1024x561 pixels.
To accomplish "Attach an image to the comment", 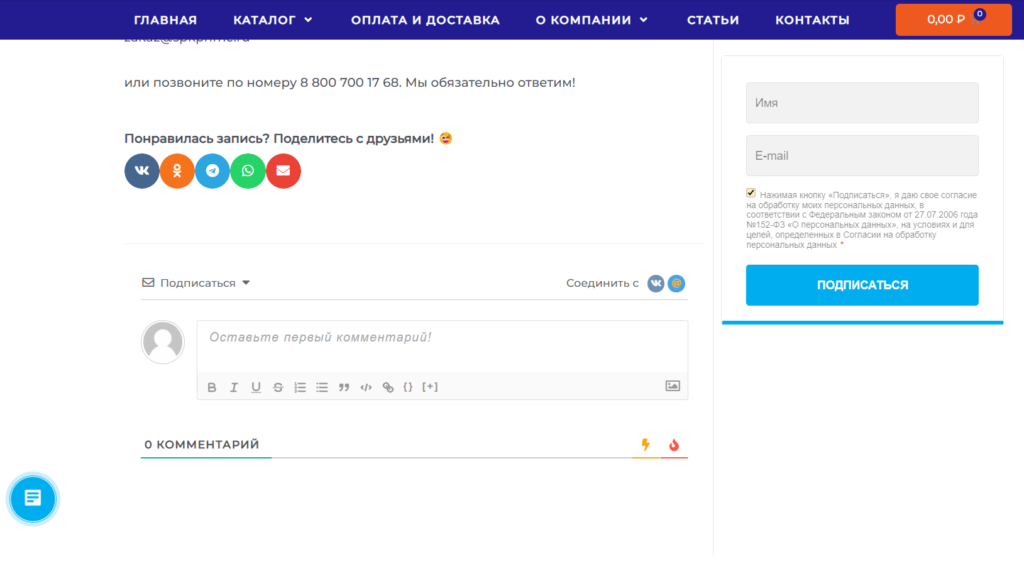I will (x=673, y=386).
